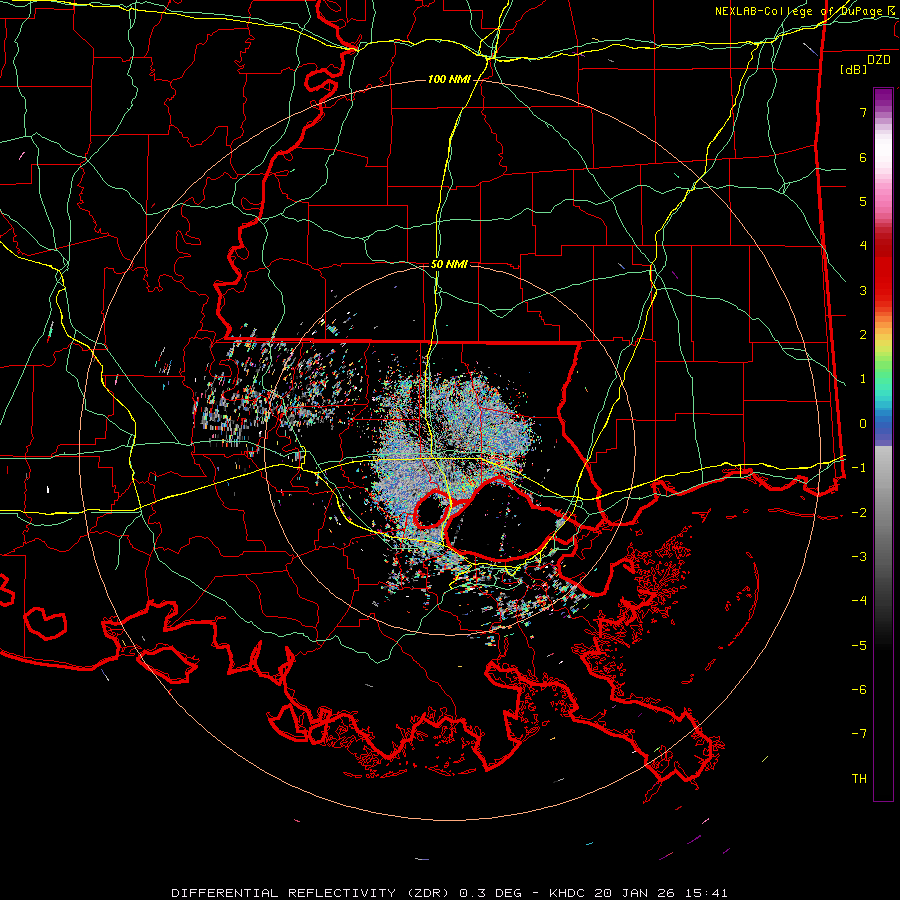Click the -6 value on the color scale
The width and height of the screenshot is (900, 900).
click(859, 690)
